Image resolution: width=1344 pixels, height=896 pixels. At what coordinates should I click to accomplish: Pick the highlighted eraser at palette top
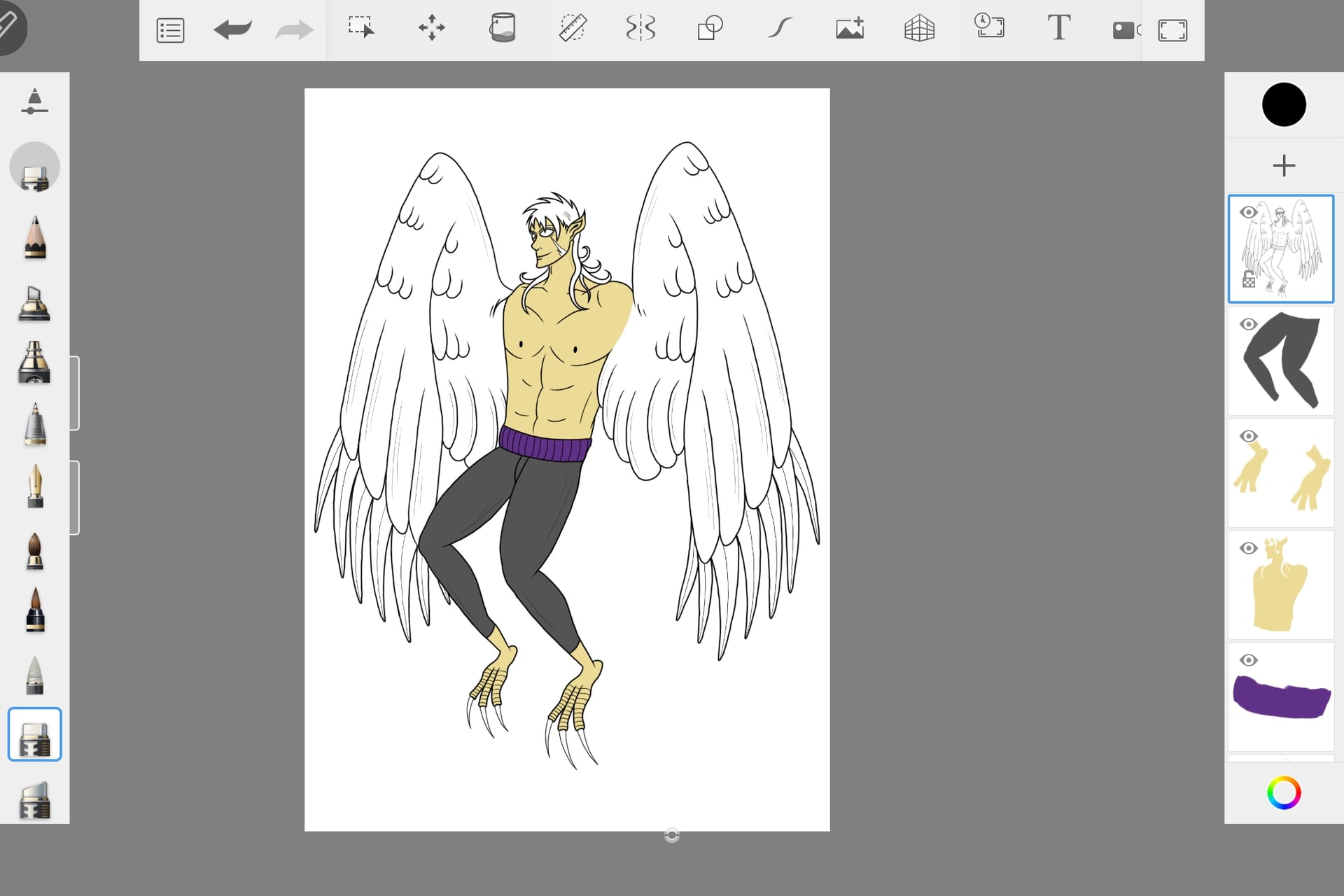[x=34, y=168]
